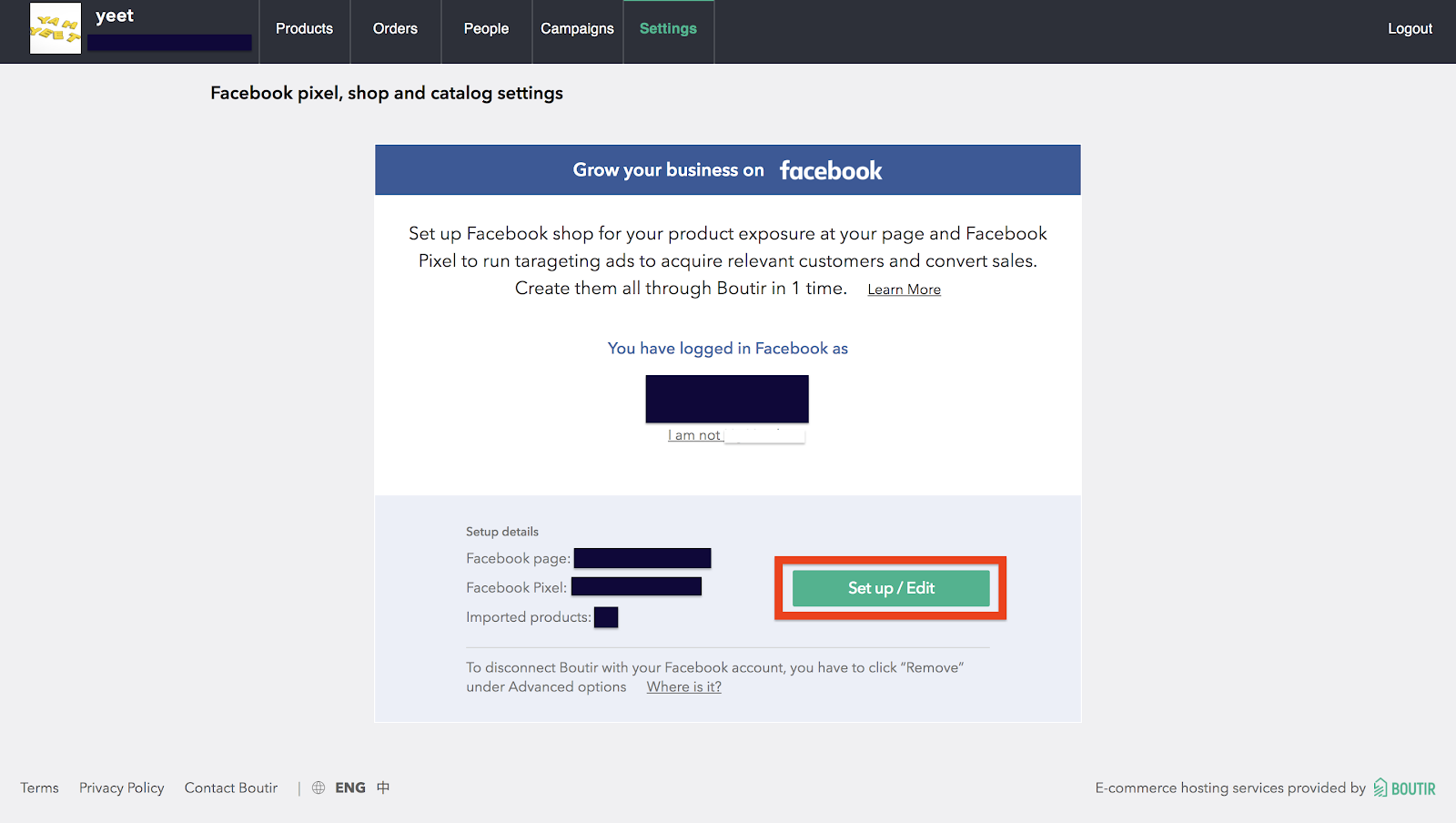Switch language to Chinese (中)
This screenshot has height=823, width=1456.
click(383, 788)
